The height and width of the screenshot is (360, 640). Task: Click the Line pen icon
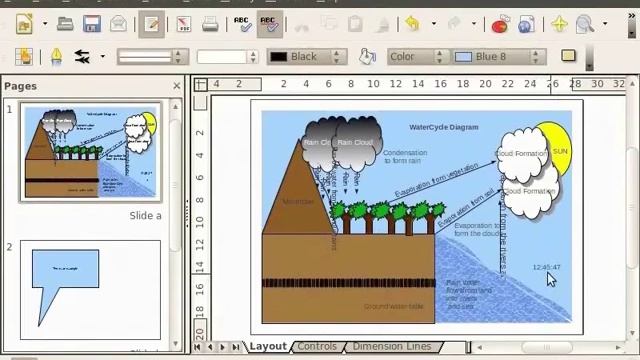(x=56, y=56)
